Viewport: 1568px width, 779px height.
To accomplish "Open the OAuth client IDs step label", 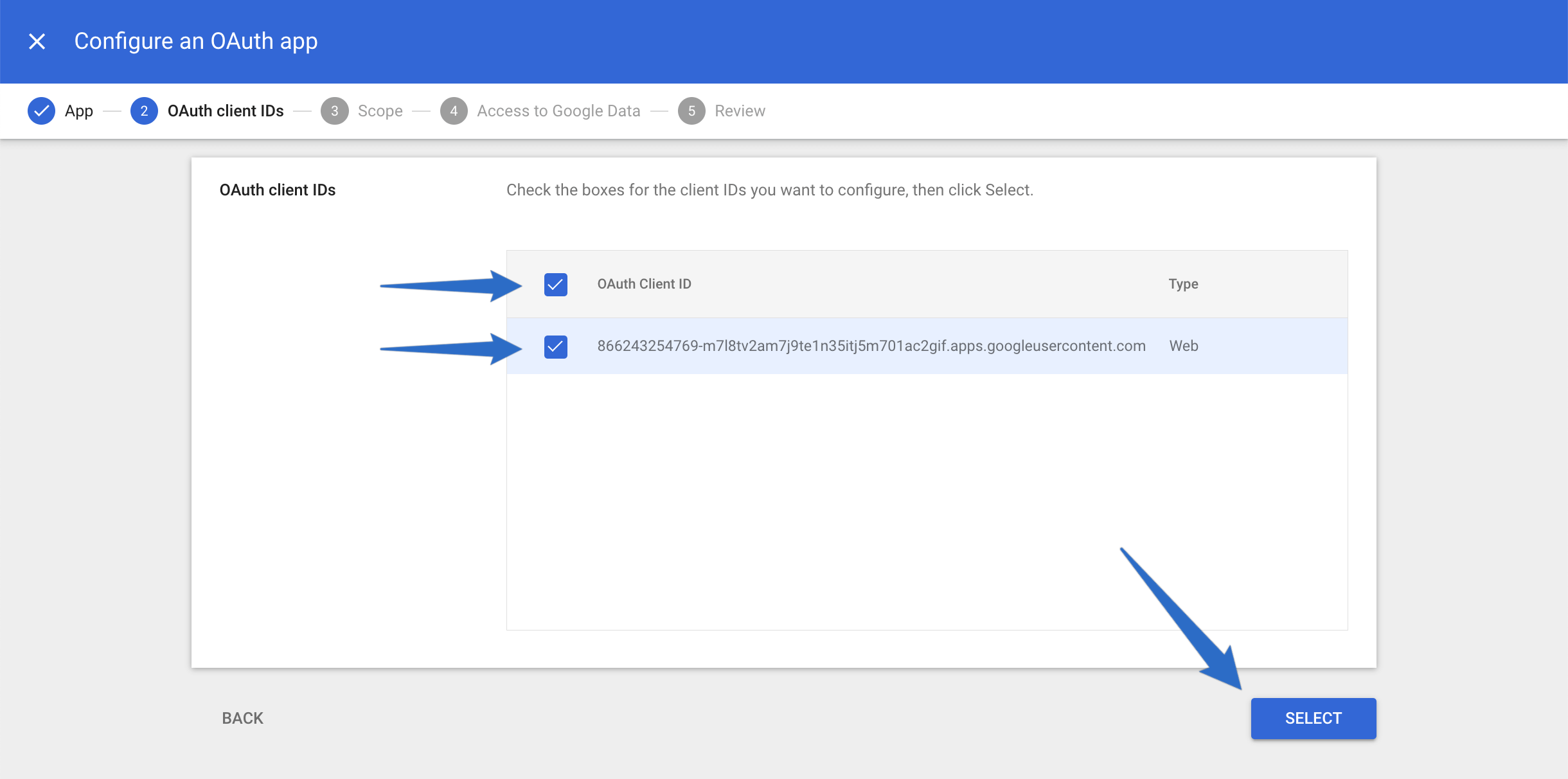I will click(226, 111).
